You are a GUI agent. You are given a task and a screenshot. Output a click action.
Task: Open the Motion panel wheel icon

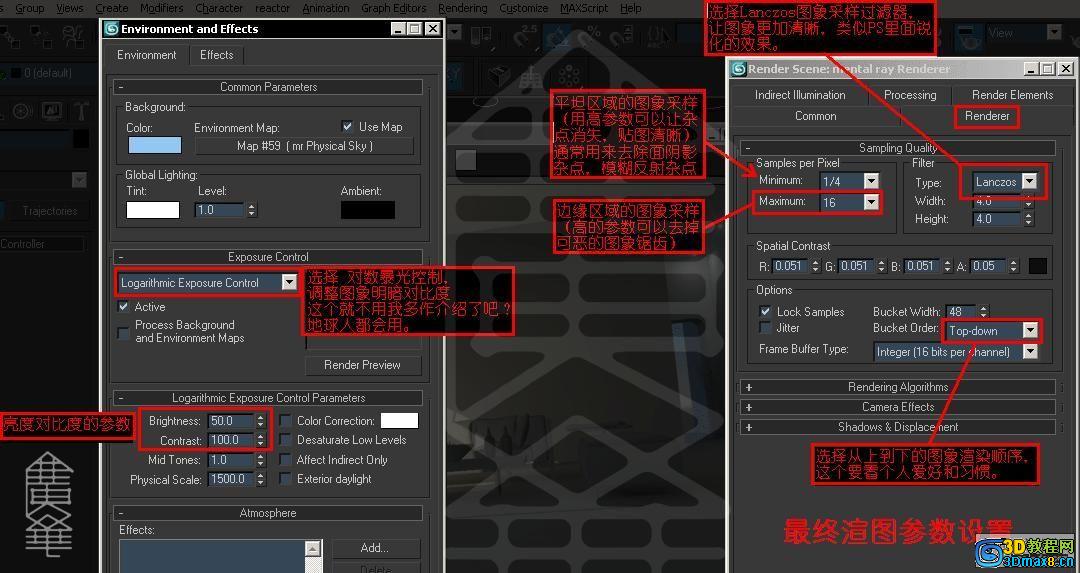pyautogui.click(x=22, y=111)
